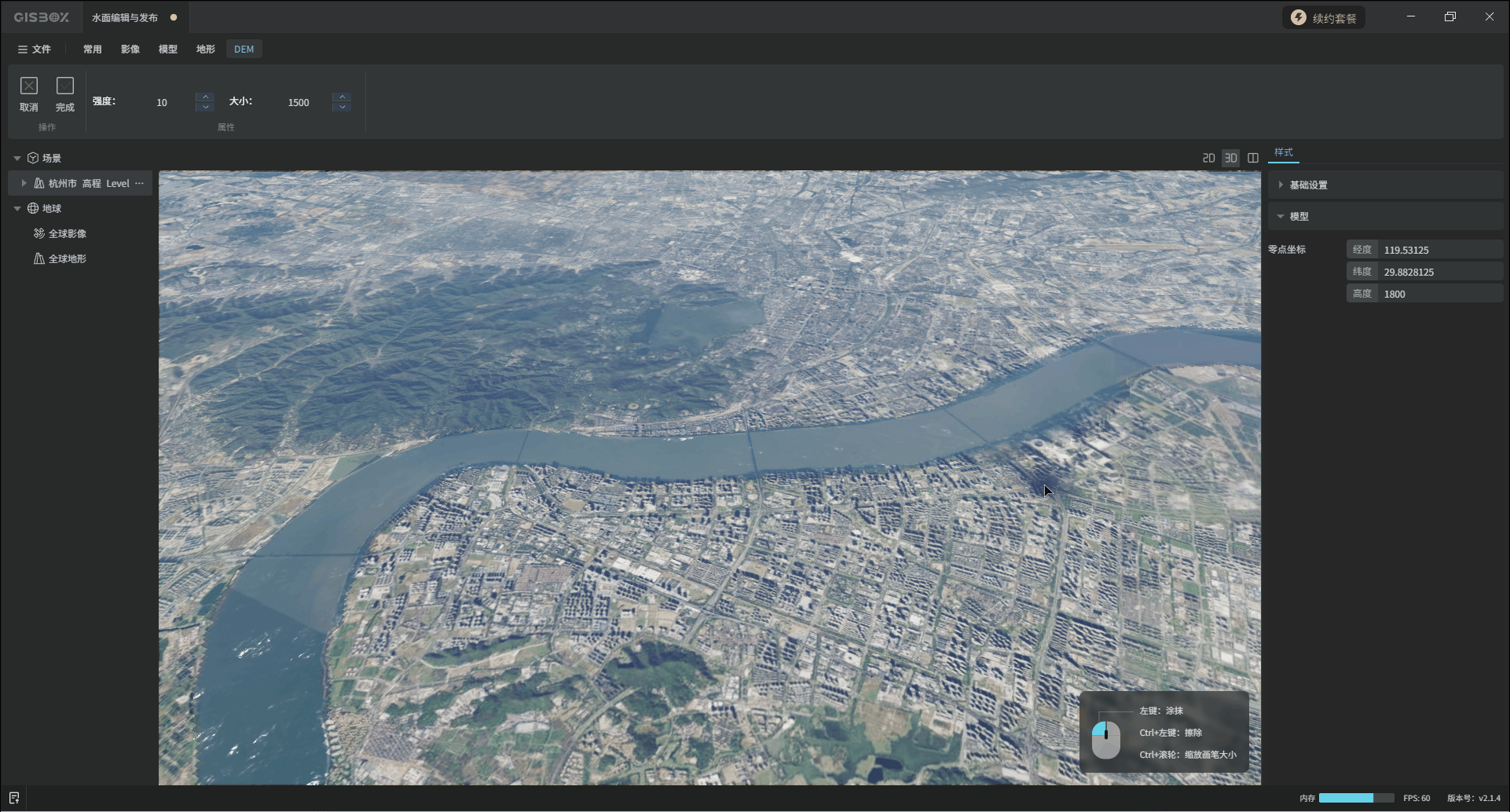Click the Cancel (取消) icon
Viewport: 1510px width, 812px height.
coord(29,86)
